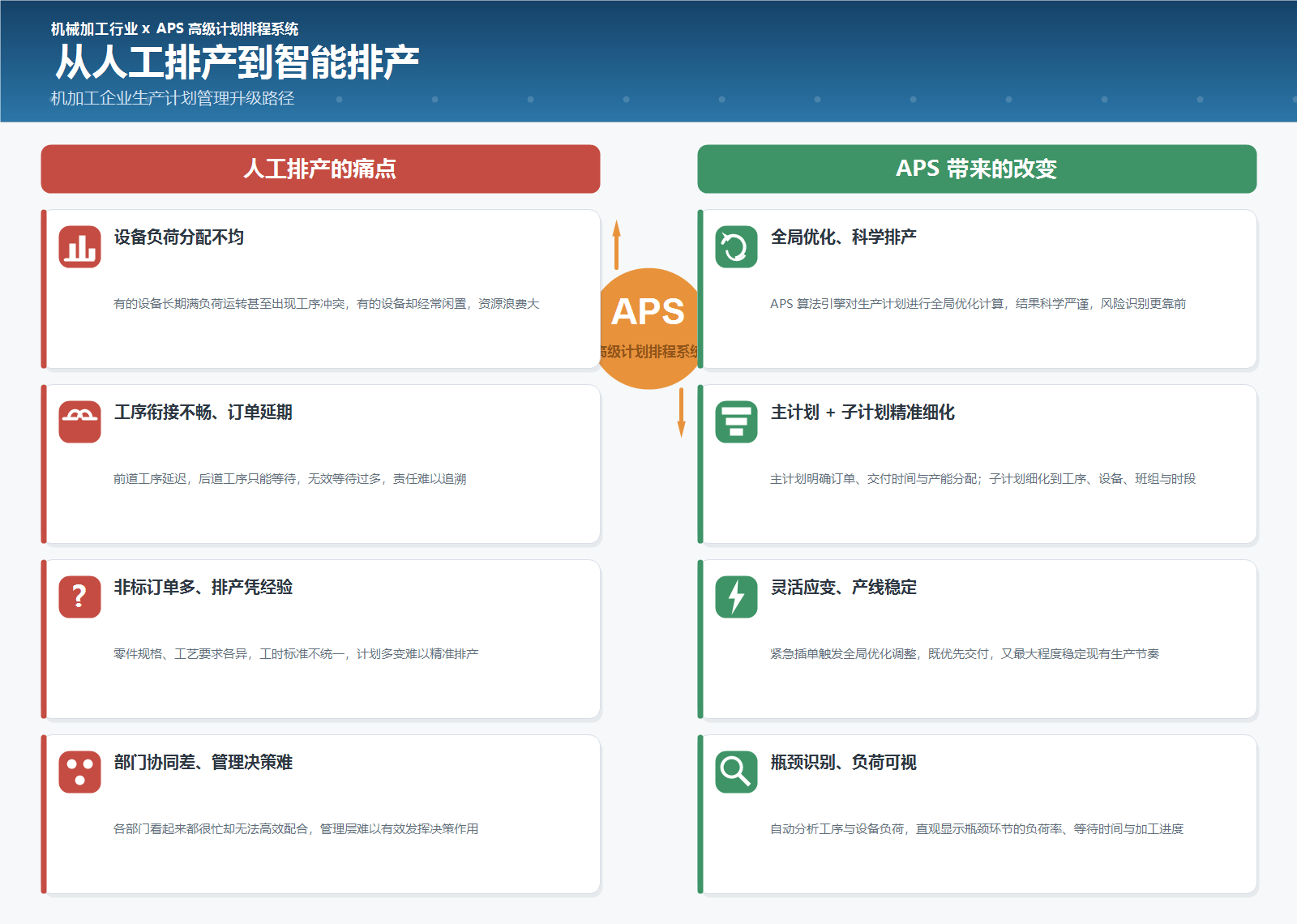
Task: Click the heading 灵活应变、产线稳定
Action: pyautogui.click(x=843, y=587)
